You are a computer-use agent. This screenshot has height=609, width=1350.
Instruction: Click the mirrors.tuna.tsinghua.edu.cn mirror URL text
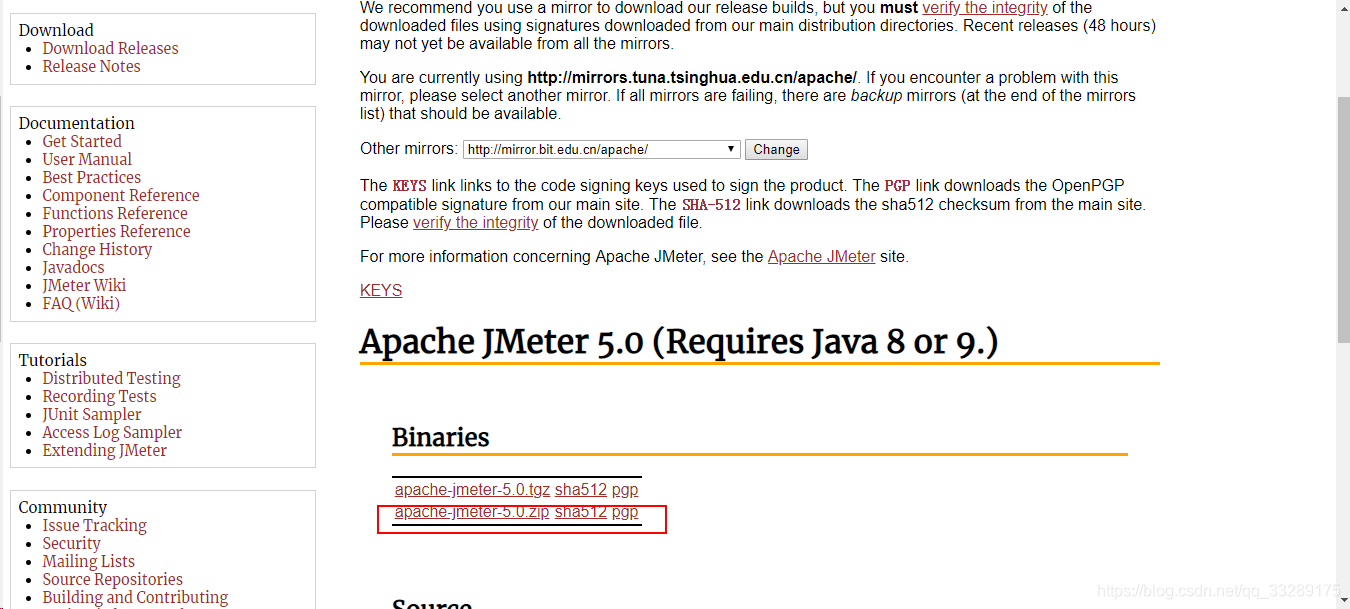pyautogui.click(x=692, y=77)
